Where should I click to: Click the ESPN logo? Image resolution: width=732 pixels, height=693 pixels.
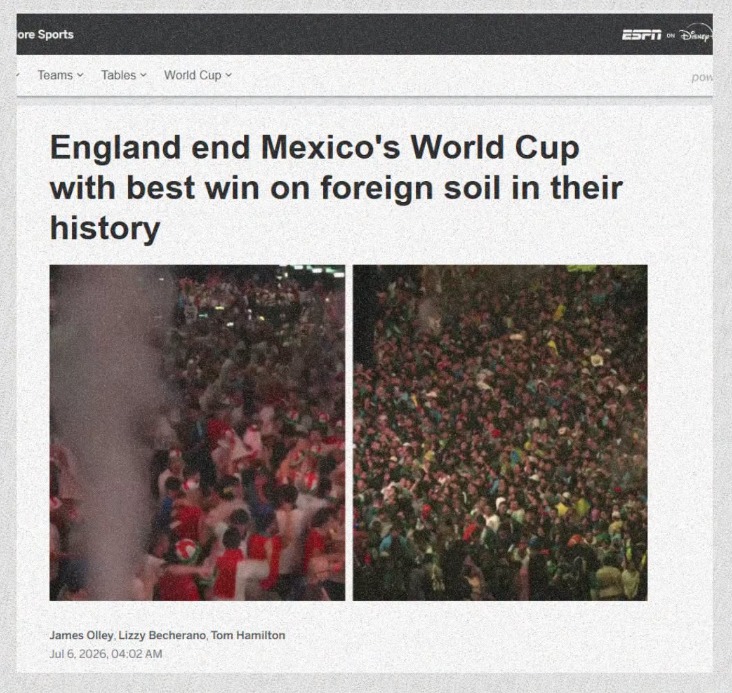point(642,35)
